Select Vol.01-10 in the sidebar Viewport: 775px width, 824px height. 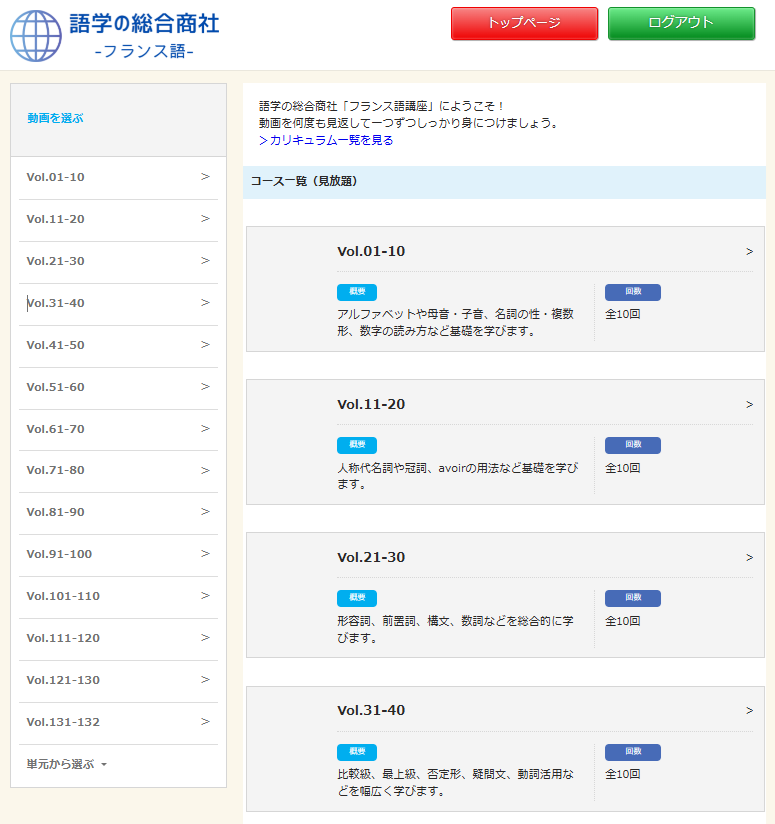click(56, 178)
